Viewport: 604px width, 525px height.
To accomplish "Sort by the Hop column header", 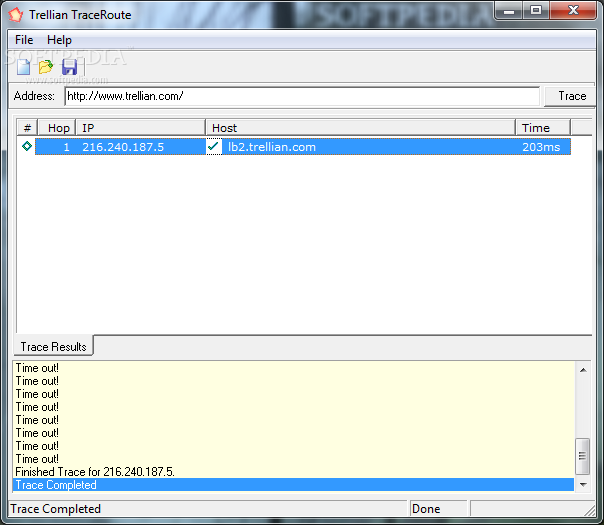I will click(x=57, y=127).
